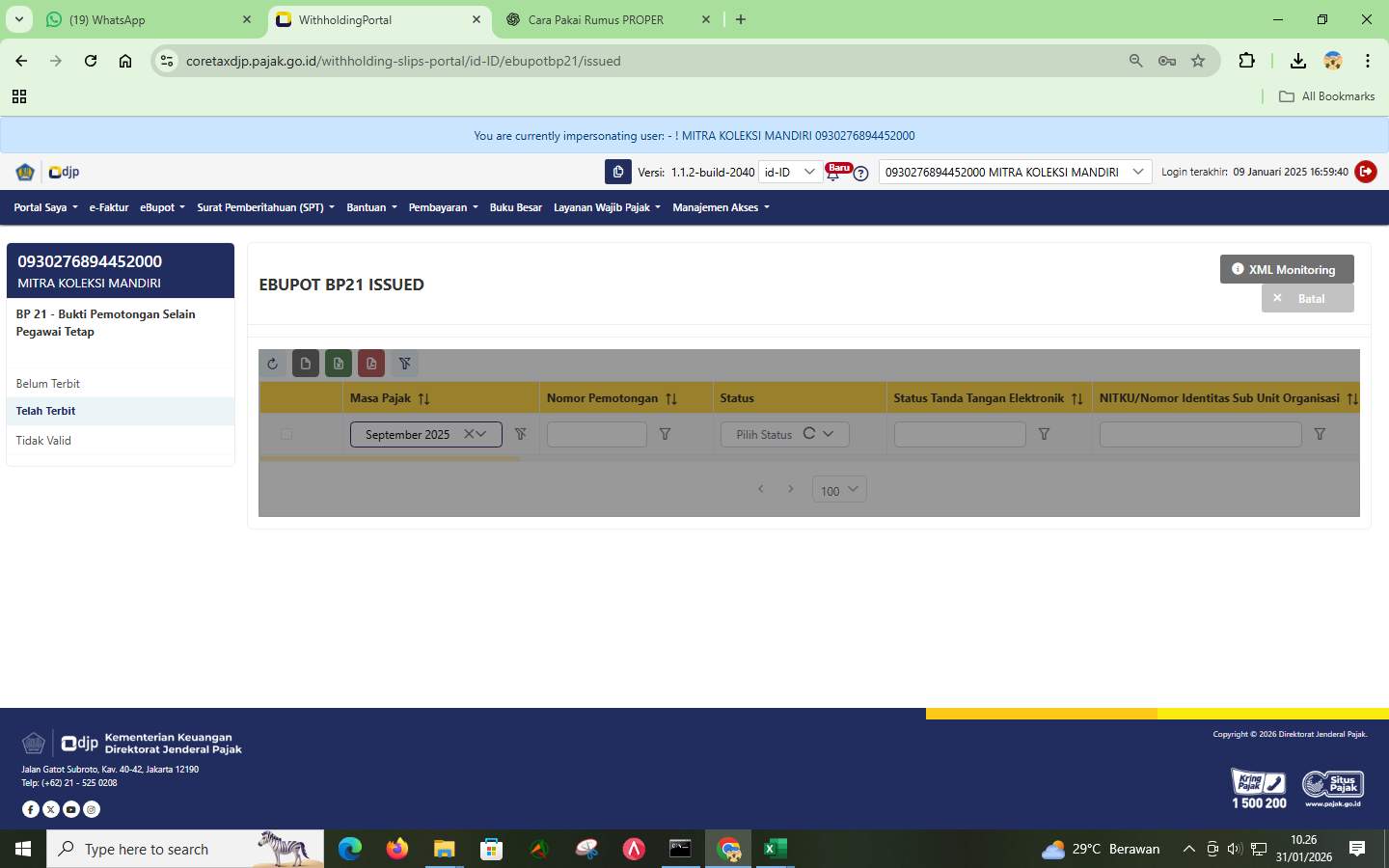Filter the NITKU column with the funnel icon
Image resolution: width=1389 pixels, height=868 pixels.
tap(1320, 434)
